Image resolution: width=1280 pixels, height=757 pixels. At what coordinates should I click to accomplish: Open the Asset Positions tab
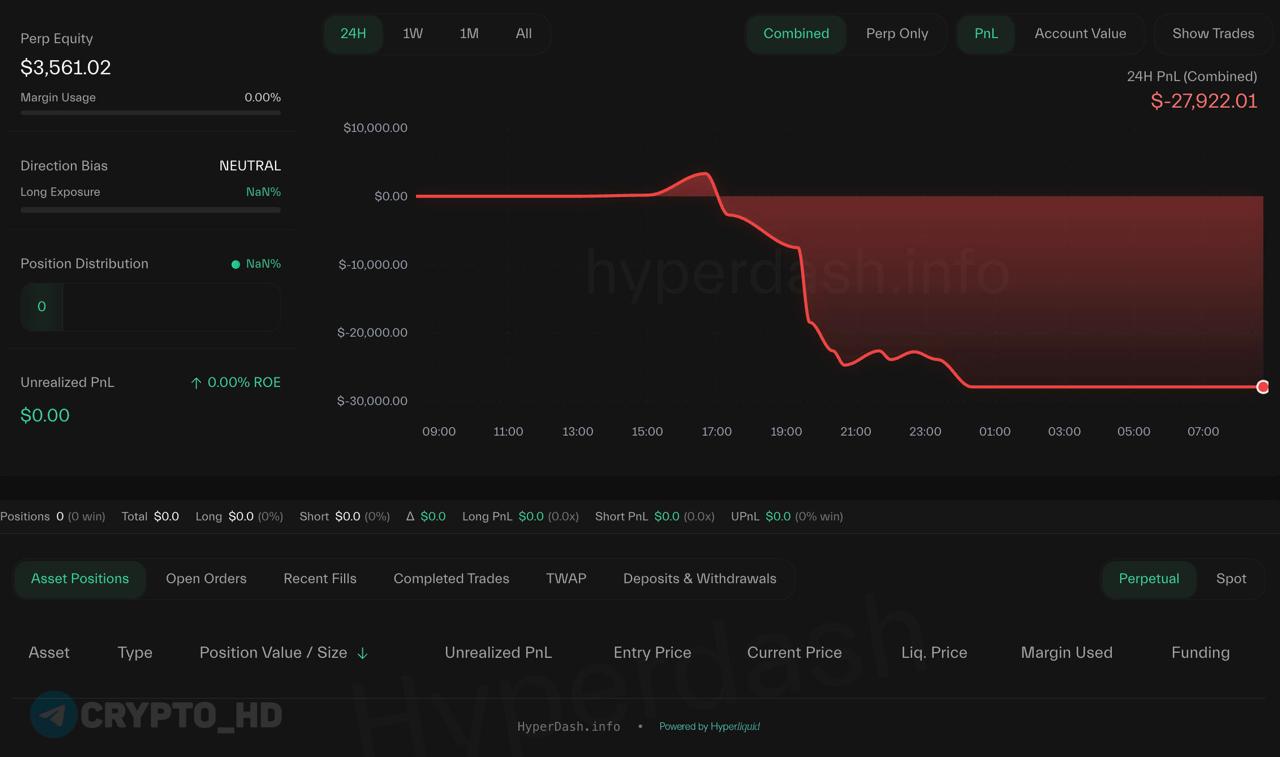80,579
